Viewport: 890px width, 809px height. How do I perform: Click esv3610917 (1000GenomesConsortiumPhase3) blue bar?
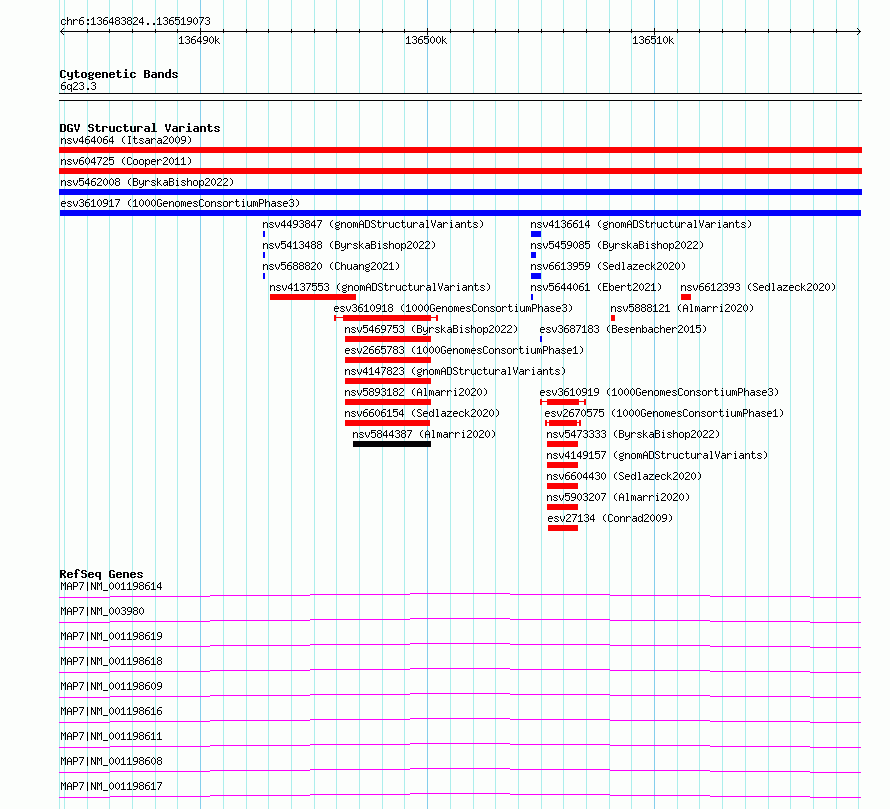(x=460, y=213)
